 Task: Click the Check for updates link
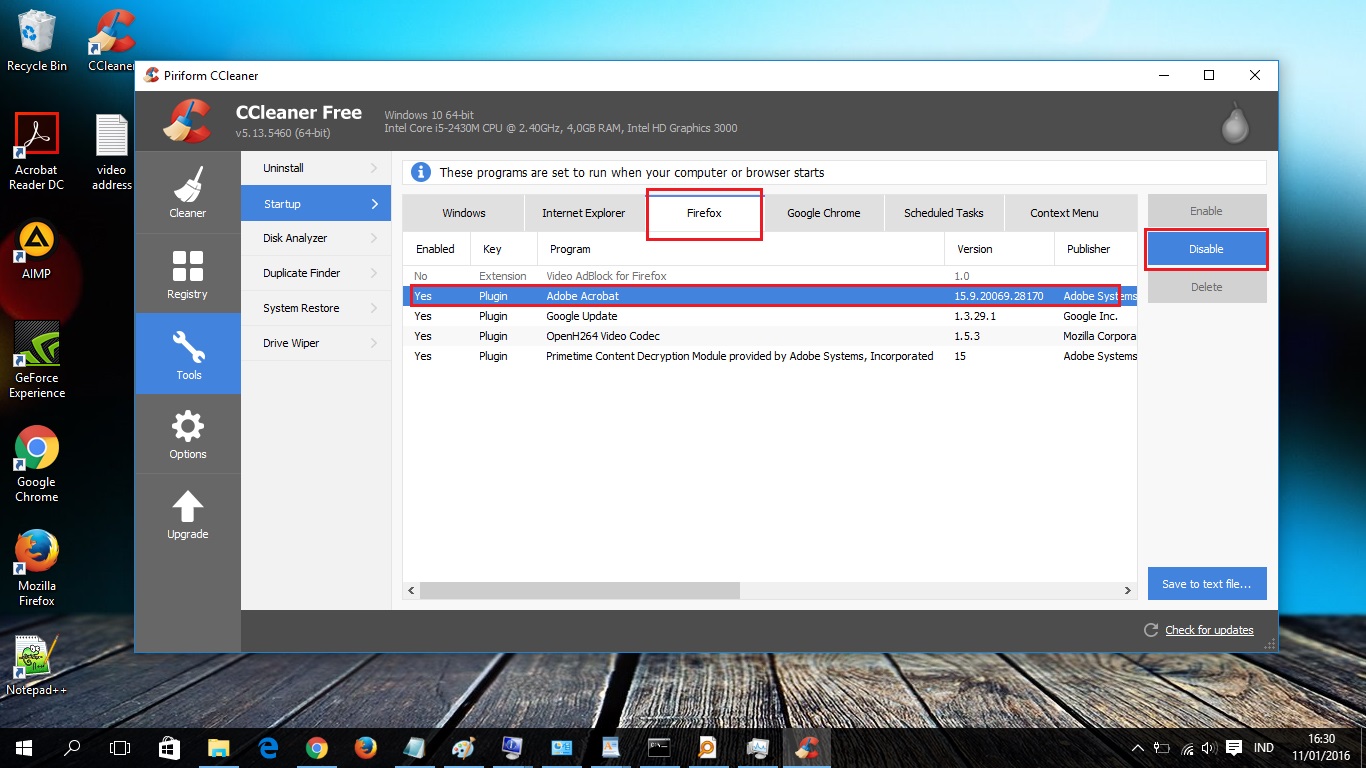pyautogui.click(x=1209, y=630)
